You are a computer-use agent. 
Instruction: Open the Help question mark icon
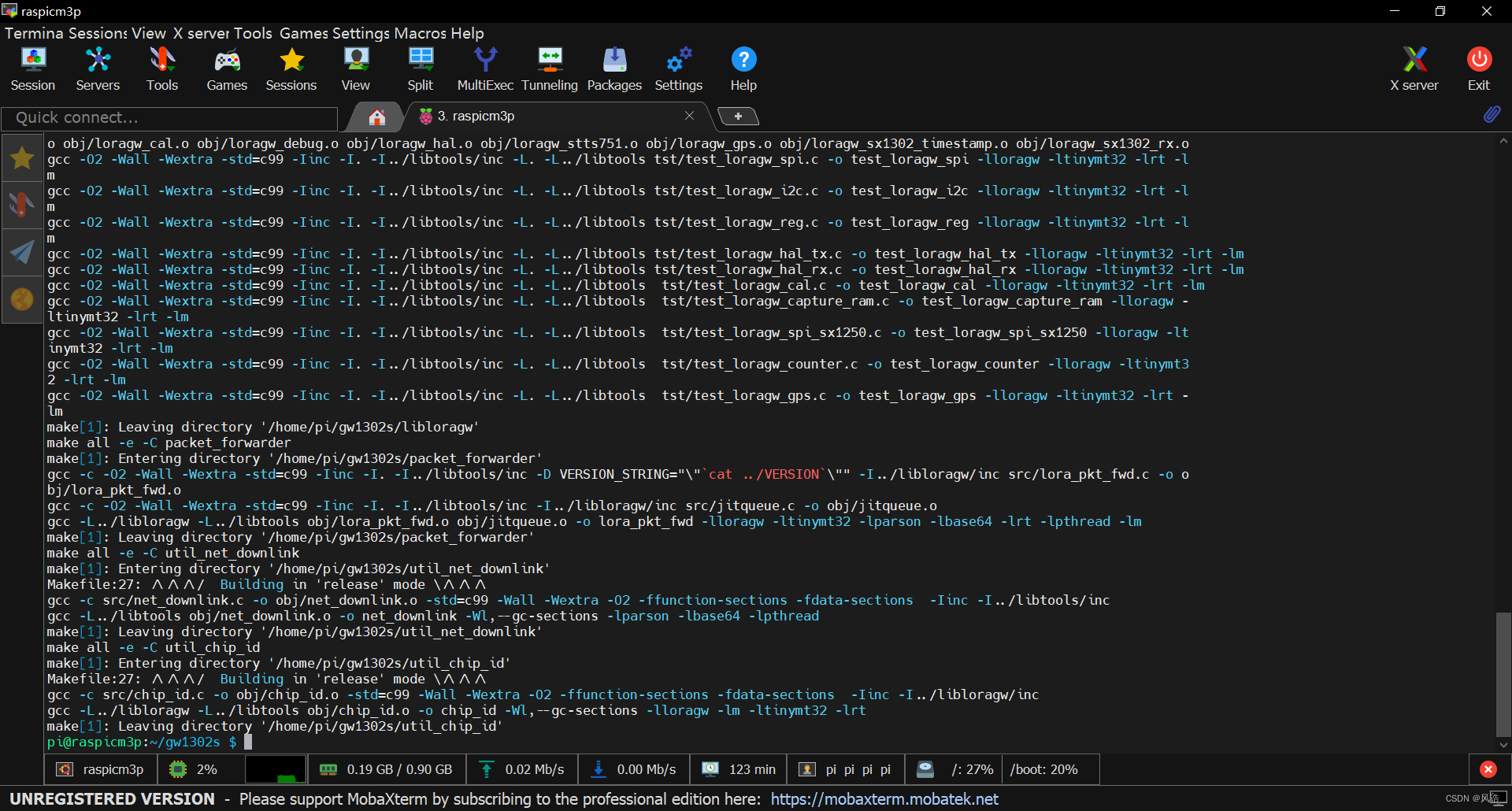[x=743, y=69]
